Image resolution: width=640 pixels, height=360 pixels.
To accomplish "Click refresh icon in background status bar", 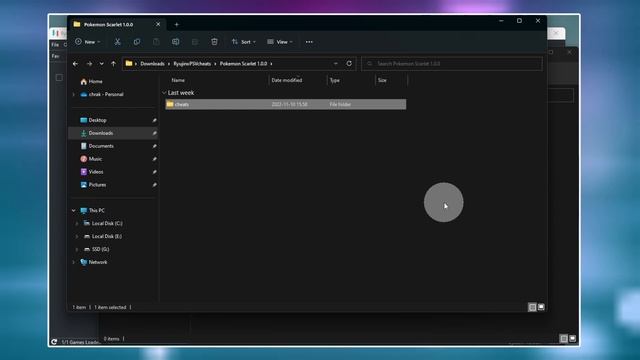I will pos(54,342).
